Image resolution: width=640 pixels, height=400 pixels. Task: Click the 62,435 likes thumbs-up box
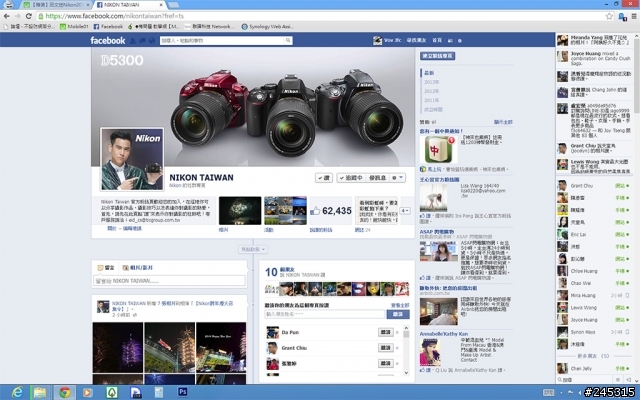pos(331,211)
